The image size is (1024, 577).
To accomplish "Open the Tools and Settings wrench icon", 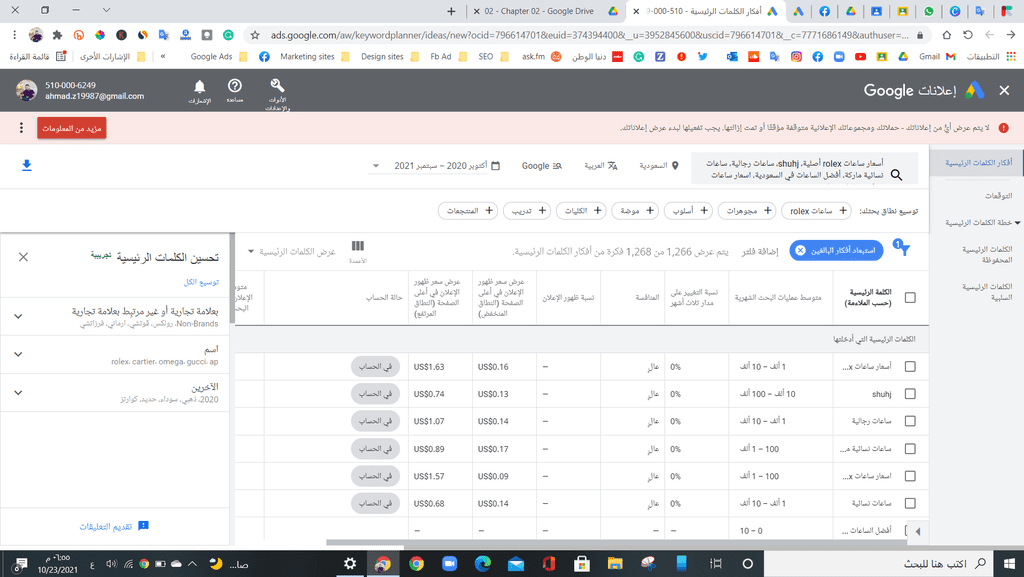I will (x=278, y=85).
